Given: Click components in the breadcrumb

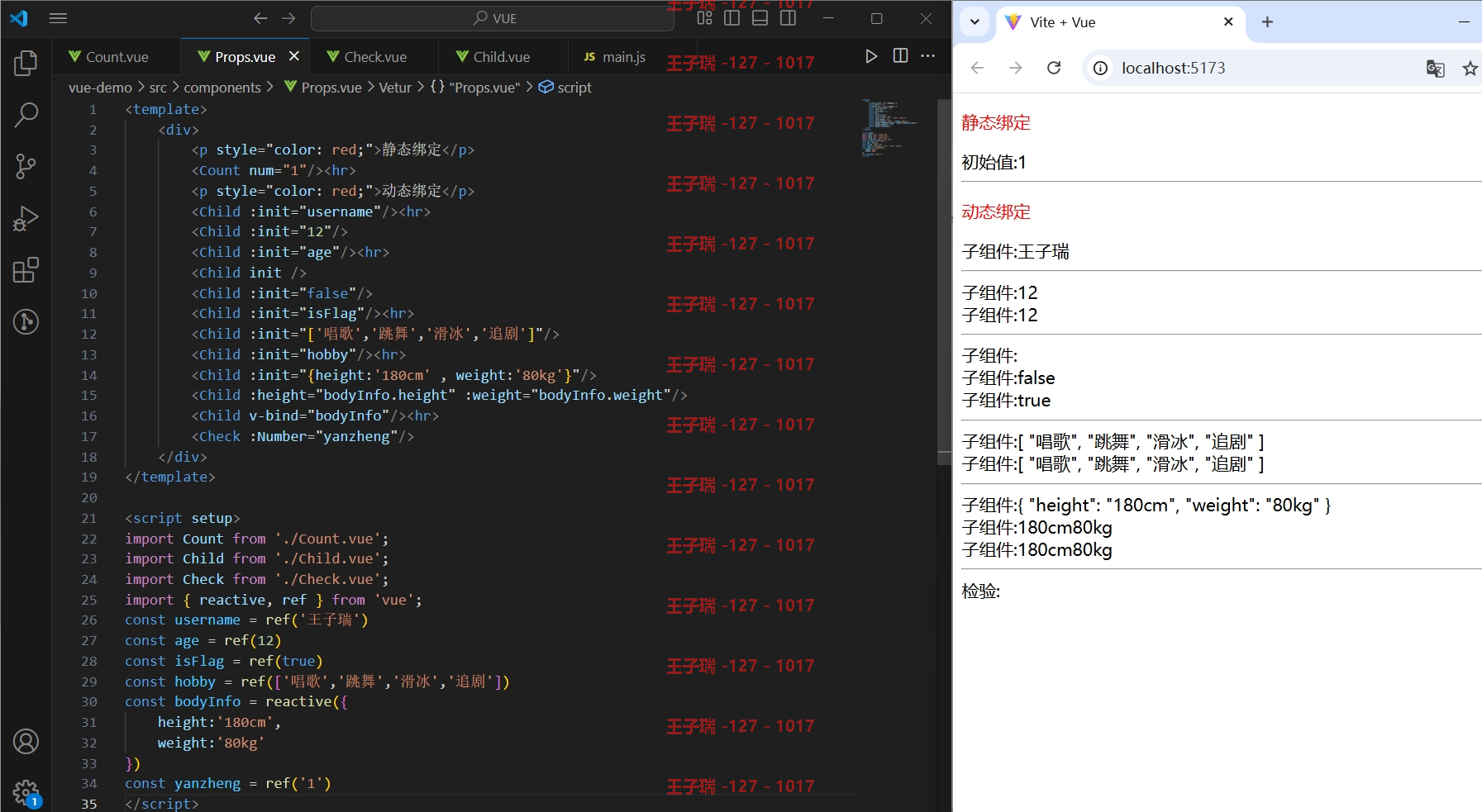Looking at the screenshot, I should coord(222,88).
